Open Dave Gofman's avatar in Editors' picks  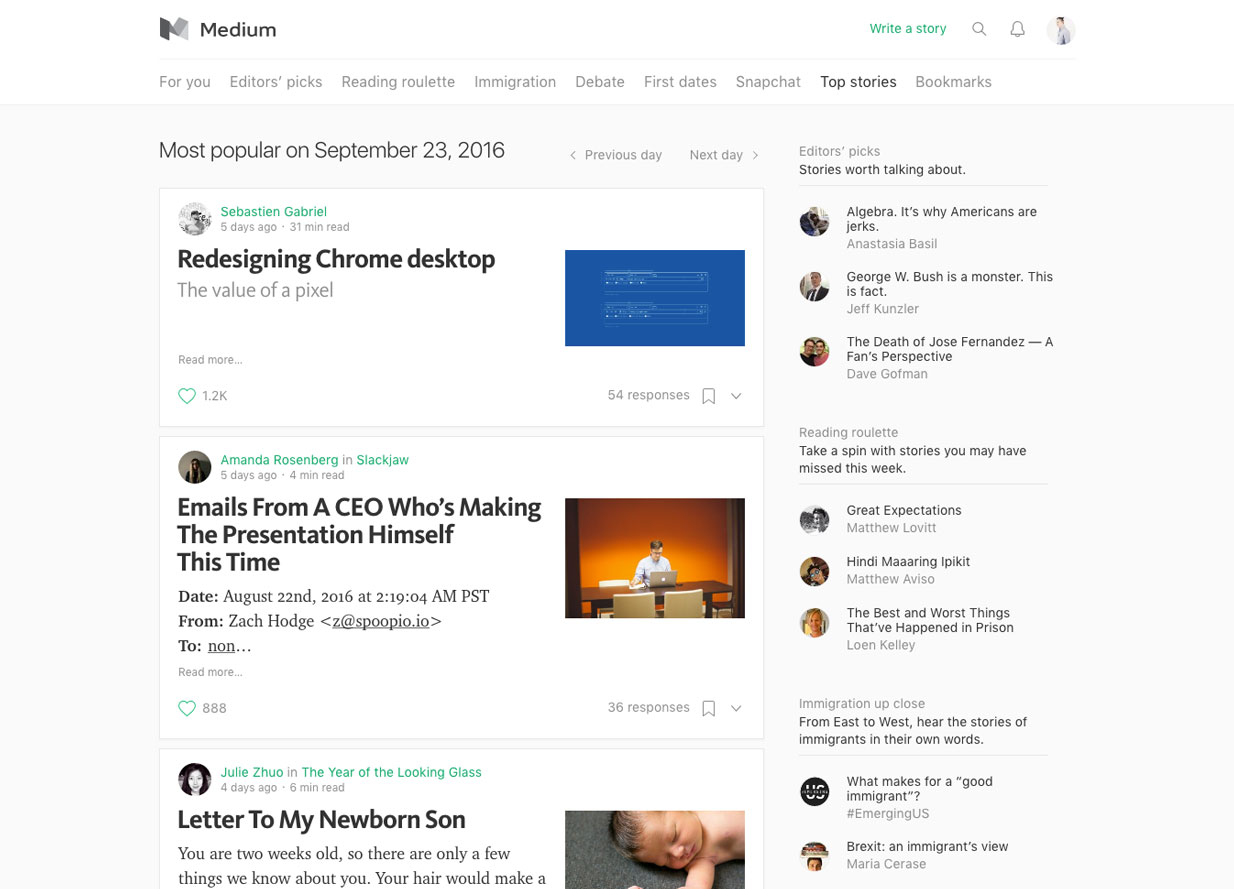[x=814, y=352]
